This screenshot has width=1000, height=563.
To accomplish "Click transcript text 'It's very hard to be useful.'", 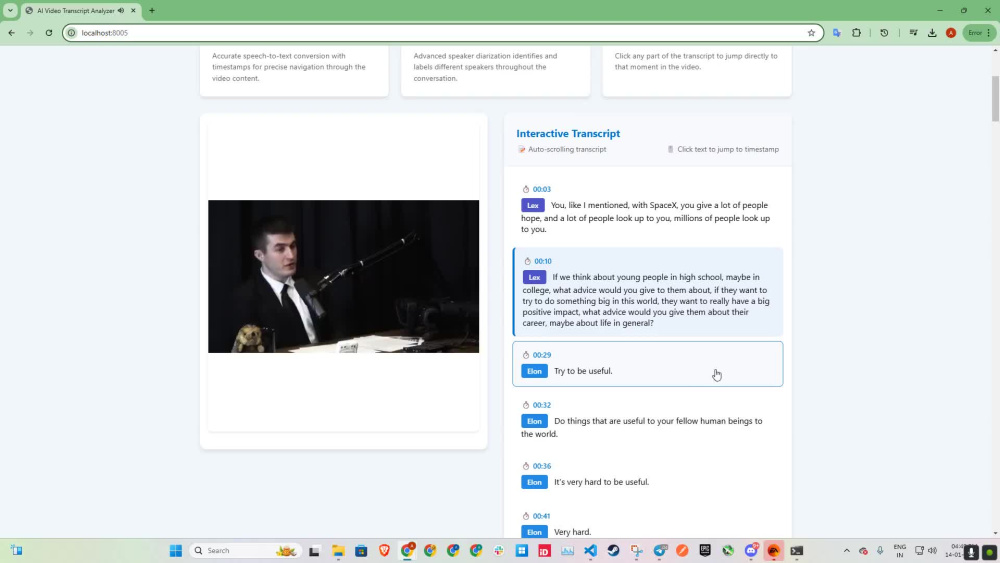I will click(x=601, y=482).
